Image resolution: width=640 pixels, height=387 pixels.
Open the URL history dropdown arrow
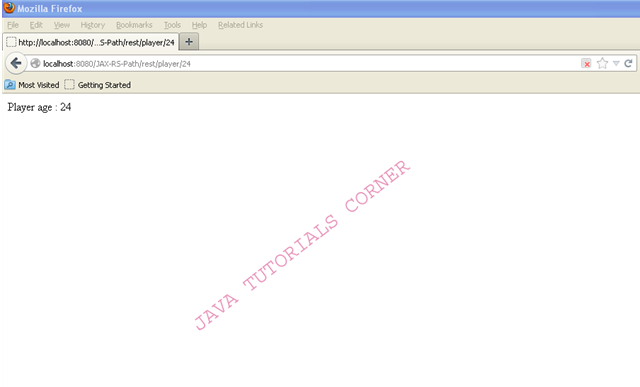point(616,63)
